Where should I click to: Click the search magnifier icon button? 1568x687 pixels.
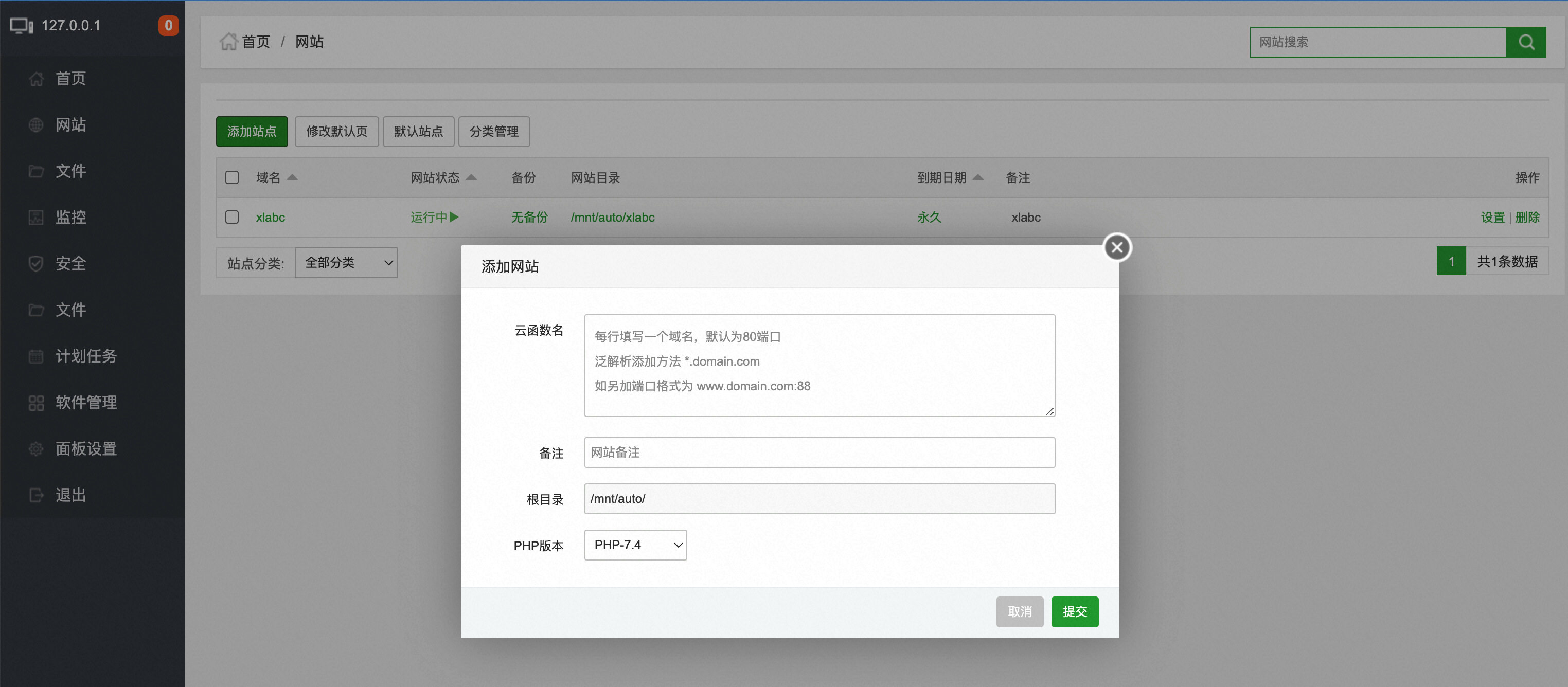(x=1525, y=42)
